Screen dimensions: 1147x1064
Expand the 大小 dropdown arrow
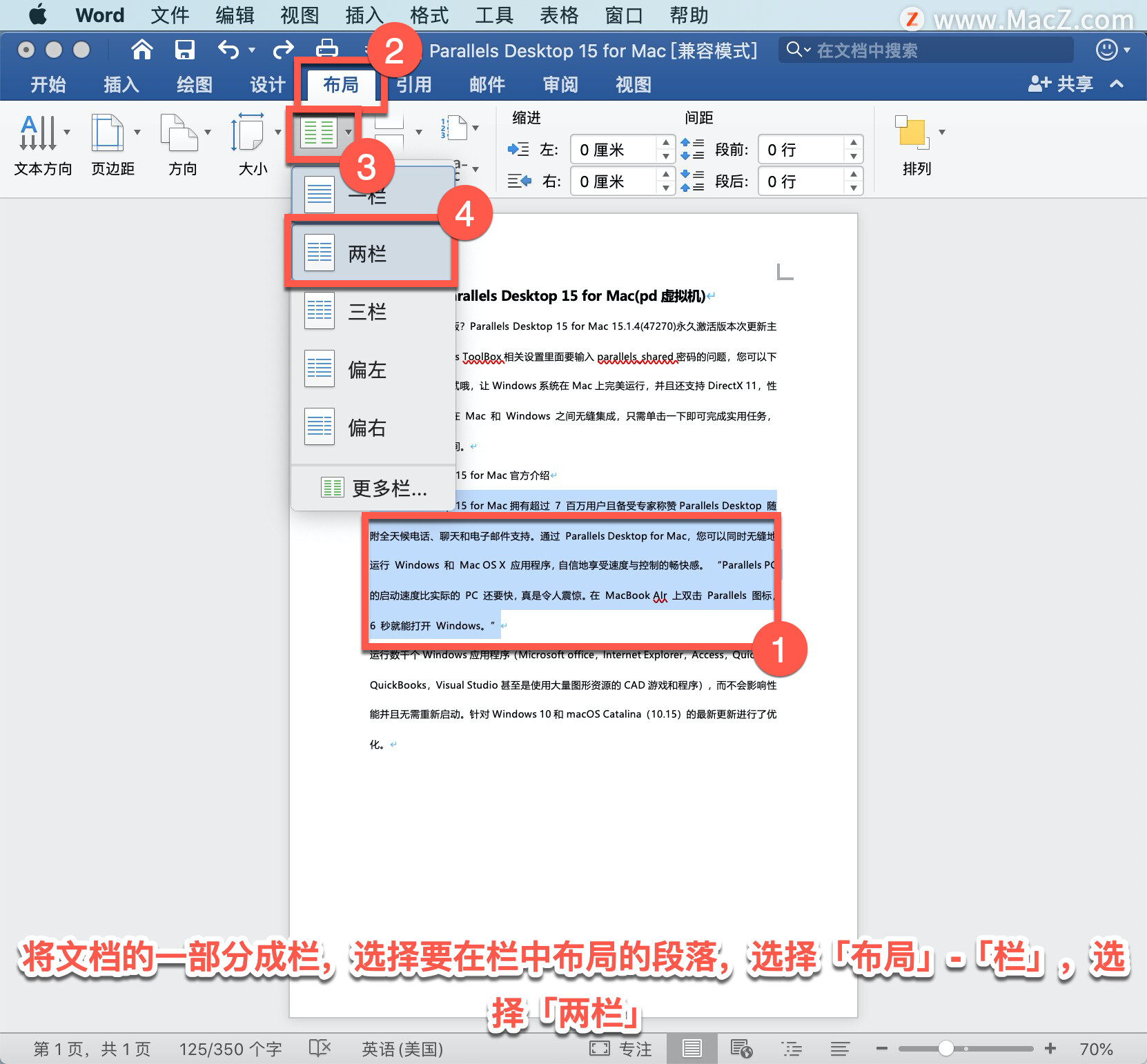(x=278, y=132)
